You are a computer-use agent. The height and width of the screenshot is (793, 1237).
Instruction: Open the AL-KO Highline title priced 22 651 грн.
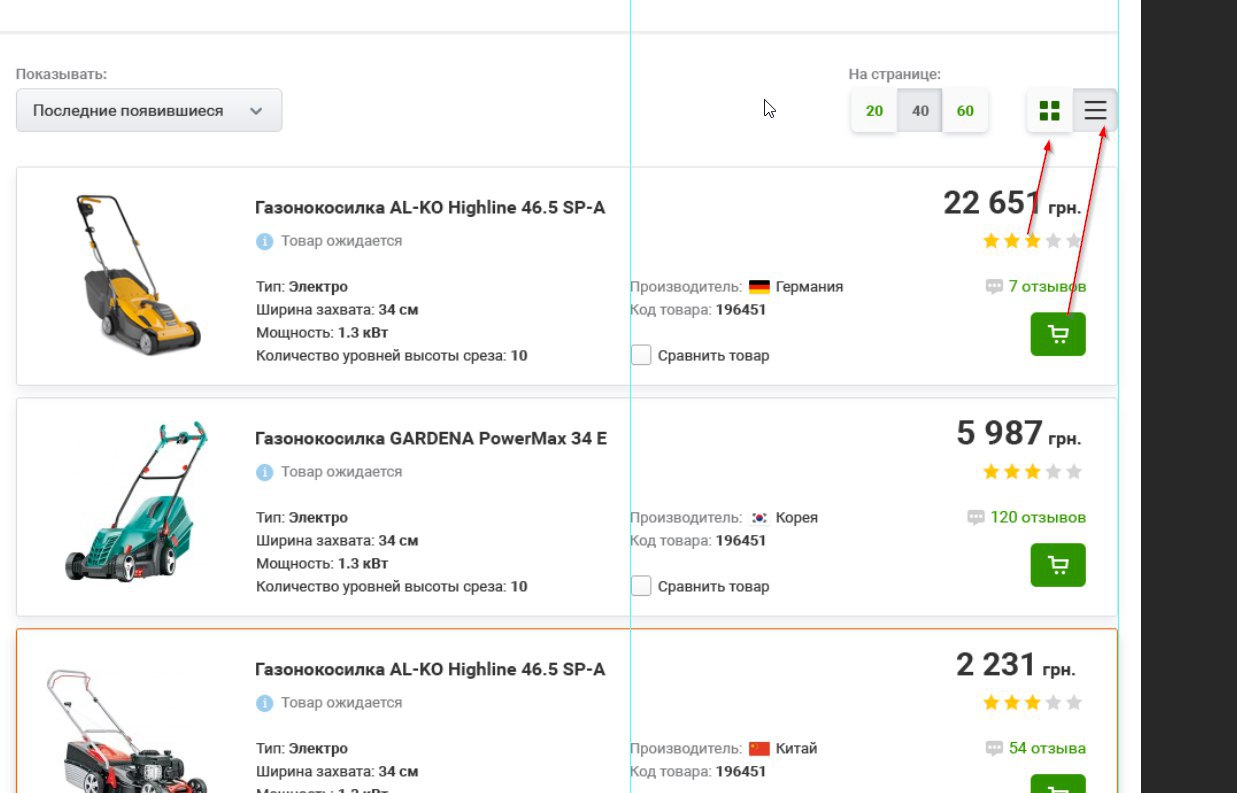[430, 208]
